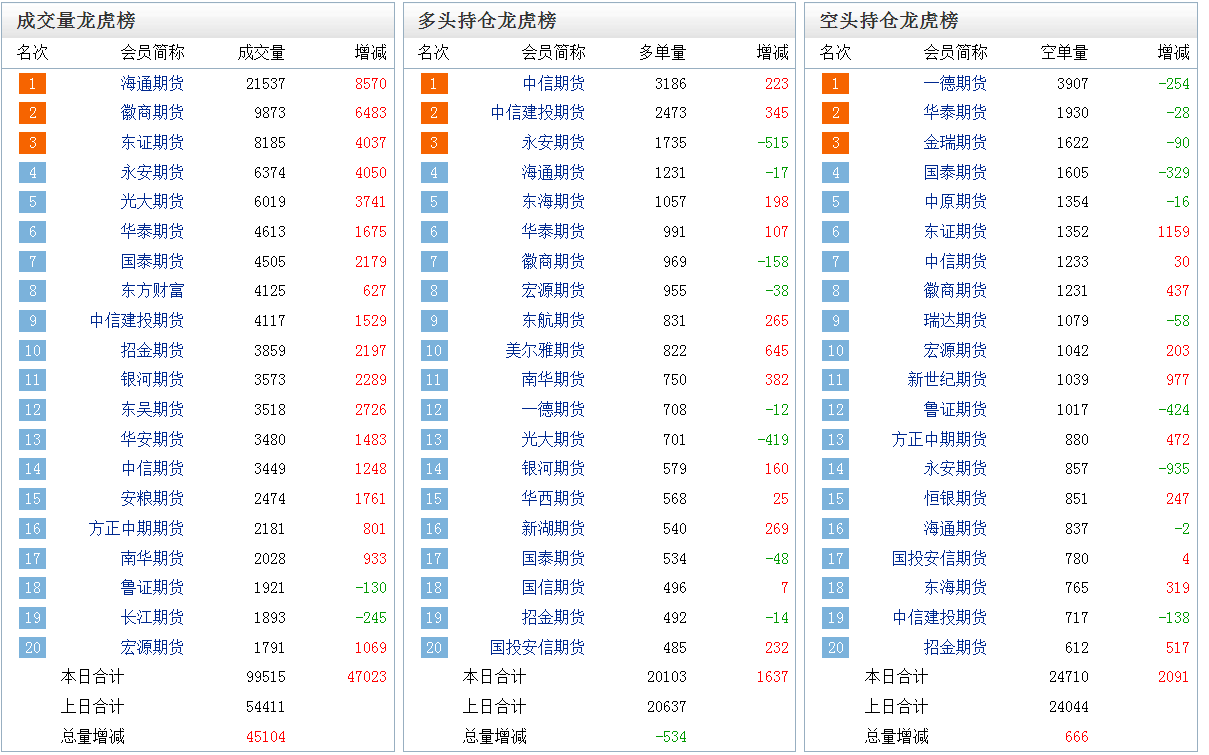Open the 新世纪期货 member link
The image size is (1209, 755).
coord(946,380)
